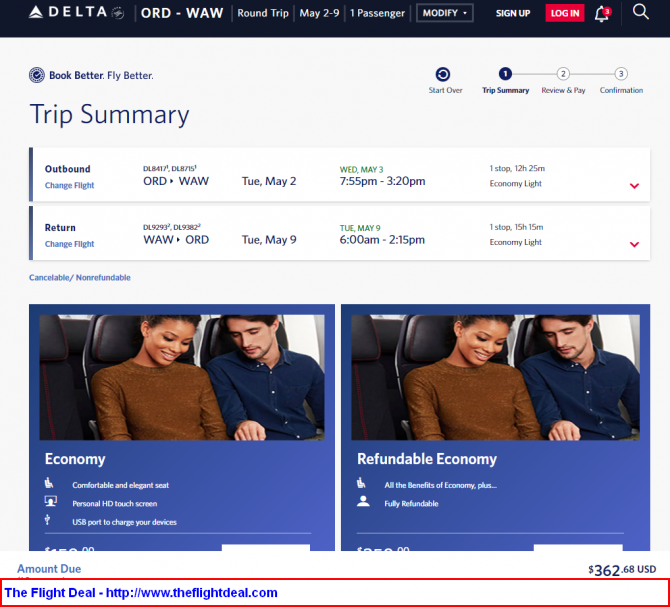Viewport: 670px width, 607px height.
Task: Click the Tue, May 2 date
Action: 269,181
